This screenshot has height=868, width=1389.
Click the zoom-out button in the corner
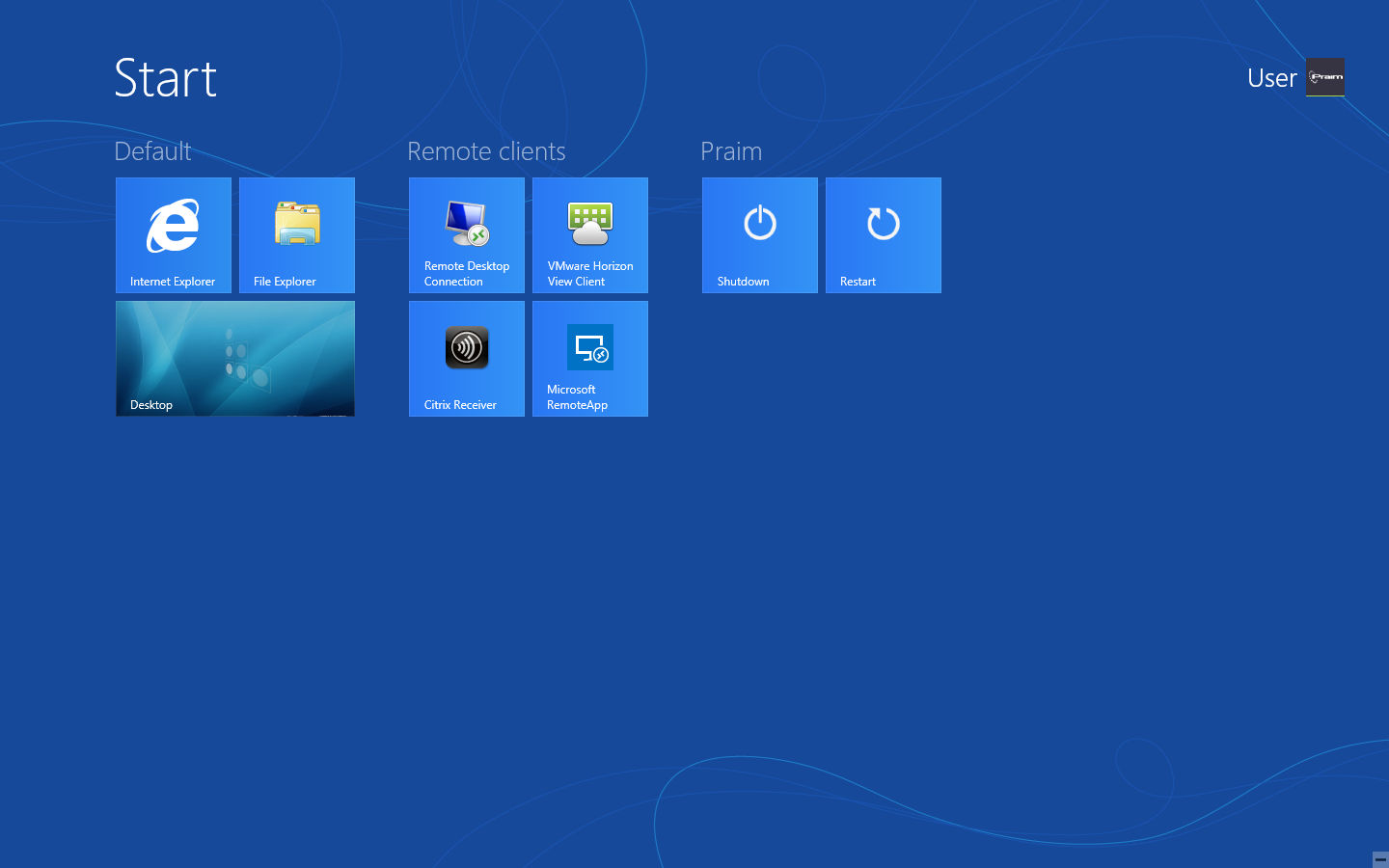pos(1380,859)
